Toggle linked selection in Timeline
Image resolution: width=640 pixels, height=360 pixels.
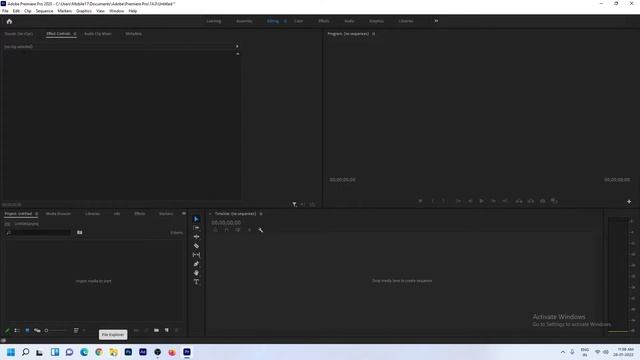coord(238,230)
